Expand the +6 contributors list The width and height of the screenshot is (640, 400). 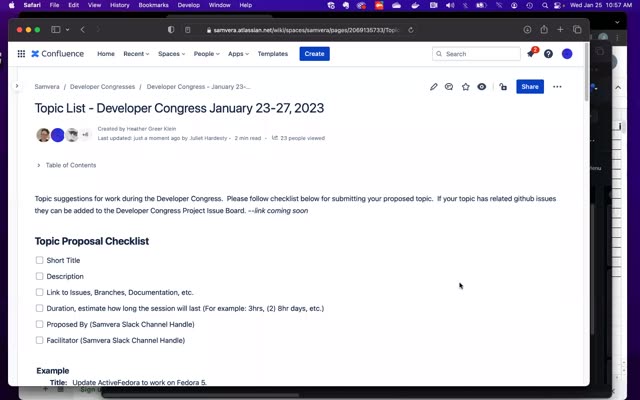pos(85,135)
